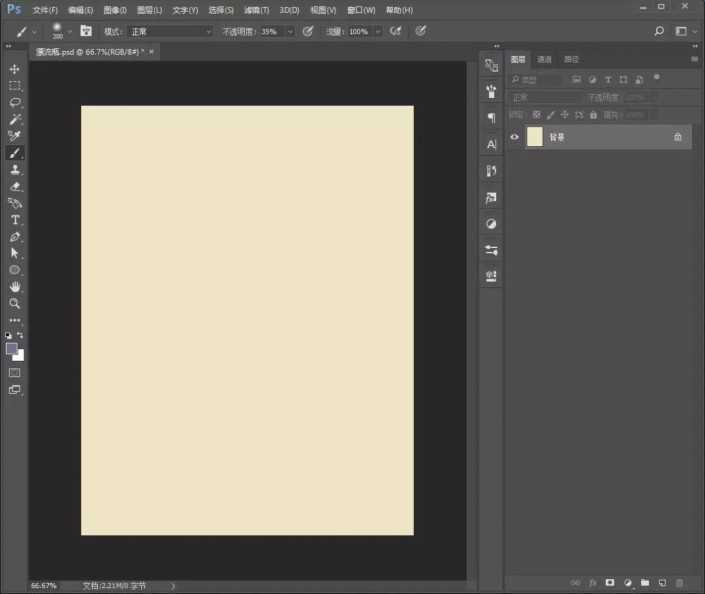705x594 pixels.
Task: Select the Zoom tool in toolbar
Action: pyautogui.click(x=15, y=303)
